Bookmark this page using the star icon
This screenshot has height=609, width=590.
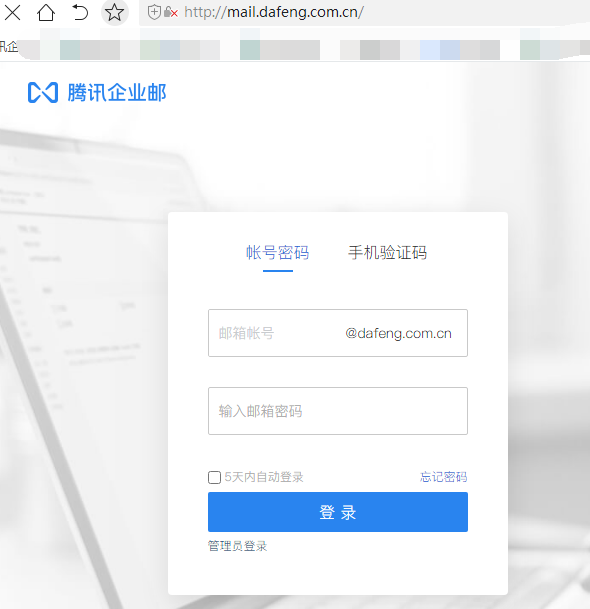pos(115,12)
